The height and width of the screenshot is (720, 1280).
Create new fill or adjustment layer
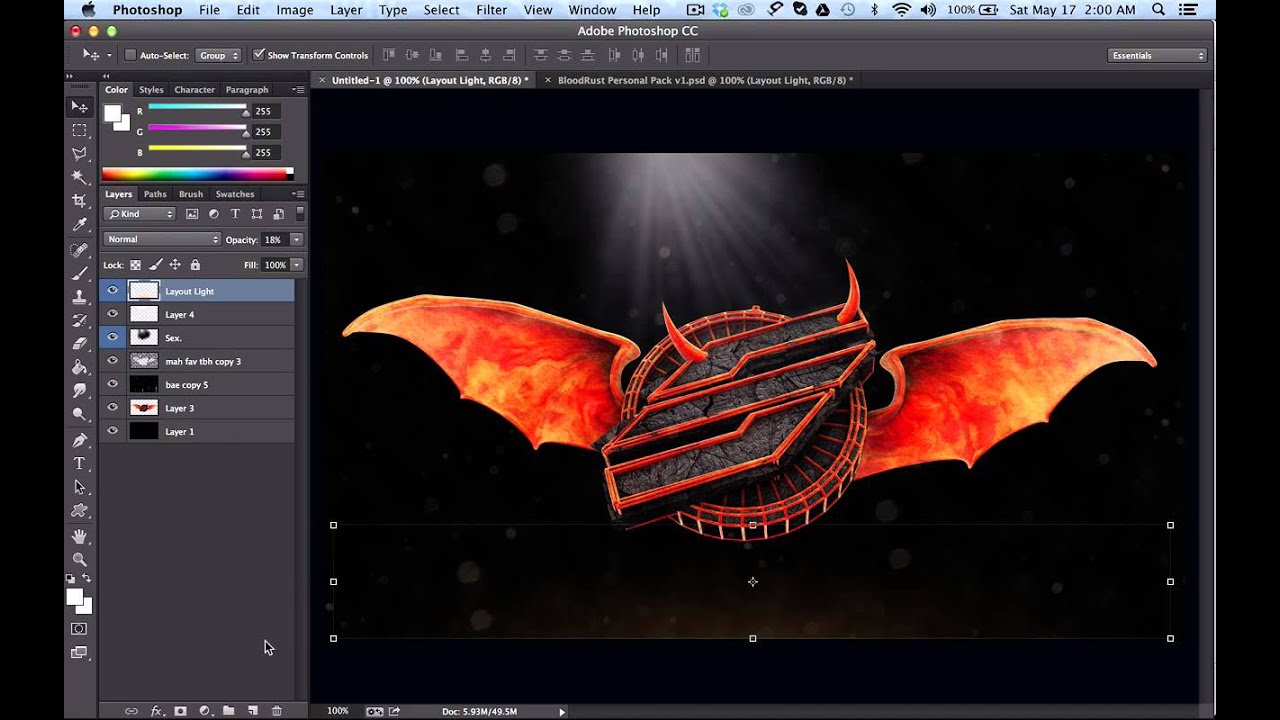pos(205,711)
